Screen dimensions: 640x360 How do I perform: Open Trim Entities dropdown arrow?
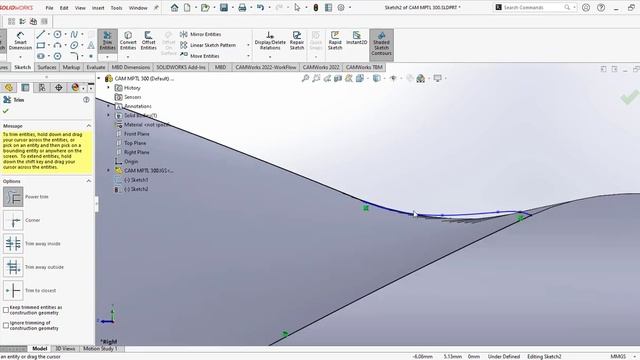pos(107,57)
